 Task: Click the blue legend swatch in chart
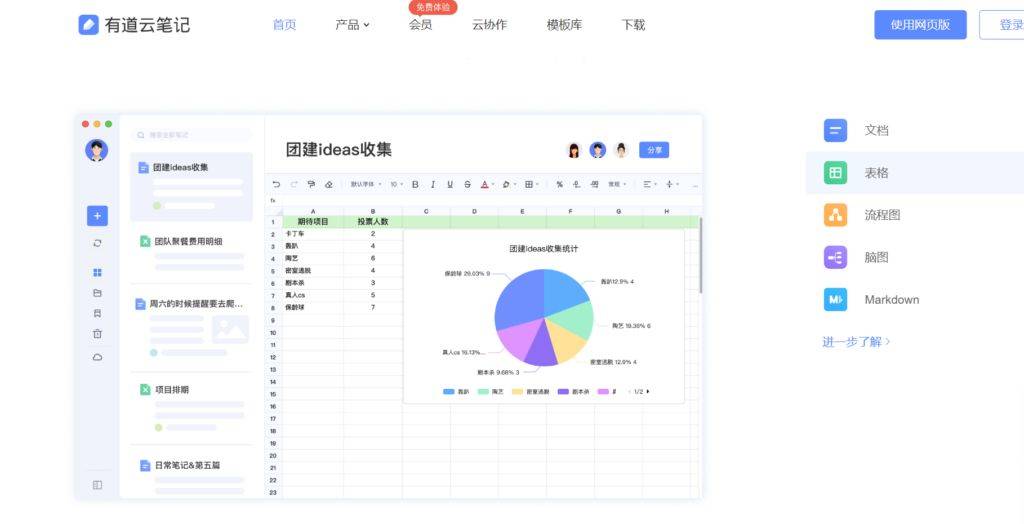pyautogui.click(x=448, y=391)
